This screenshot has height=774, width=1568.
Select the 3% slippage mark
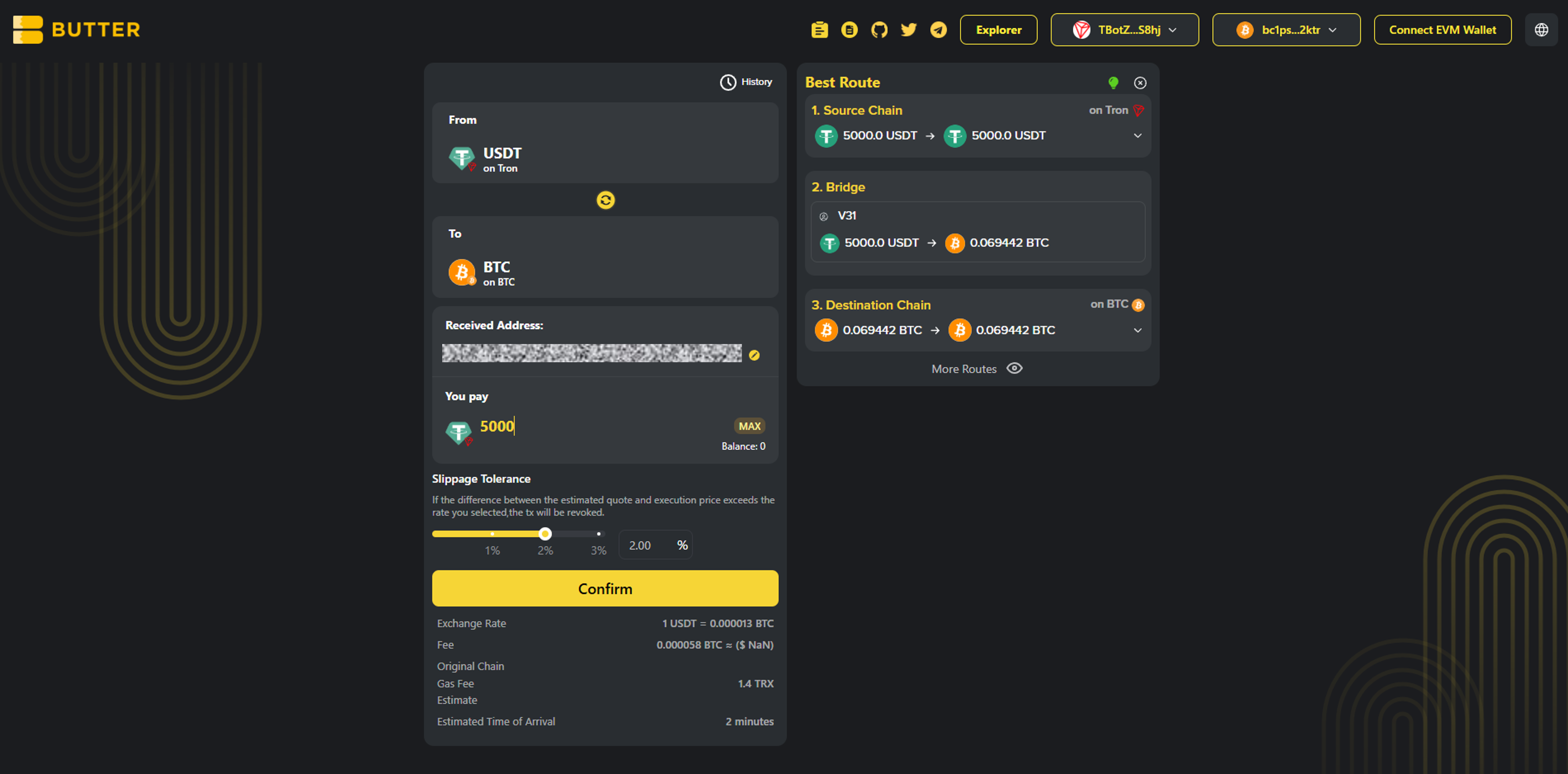coord(598,534)
